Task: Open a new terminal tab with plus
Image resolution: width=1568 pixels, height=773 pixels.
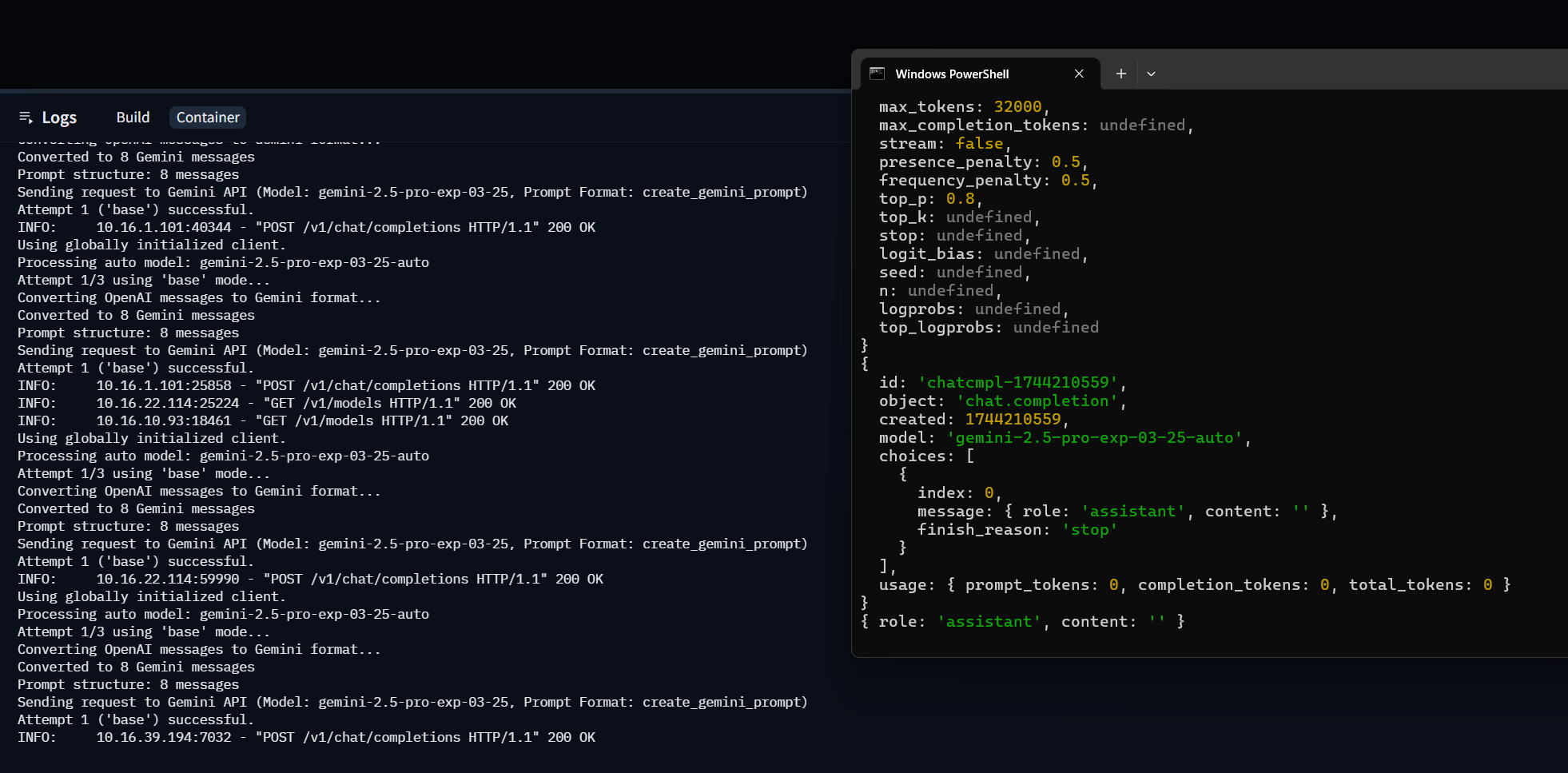Action: (1121, 74)
